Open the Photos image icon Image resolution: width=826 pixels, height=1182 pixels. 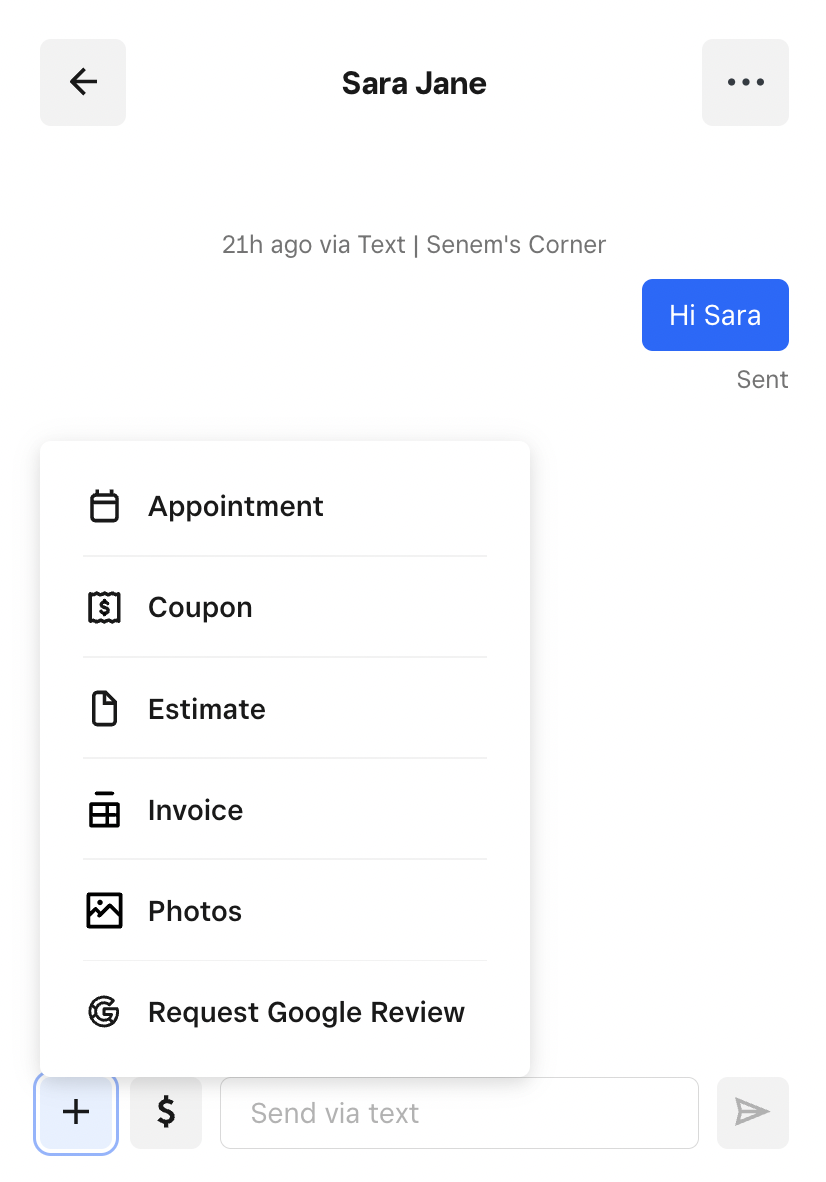coord(104,910)
